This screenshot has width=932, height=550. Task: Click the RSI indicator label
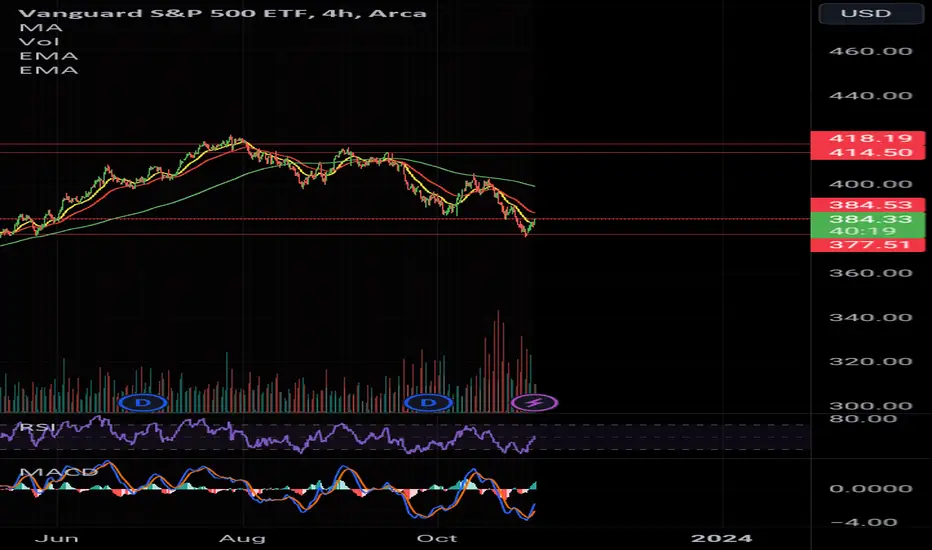pyautogui.click(x=37, y=426)
